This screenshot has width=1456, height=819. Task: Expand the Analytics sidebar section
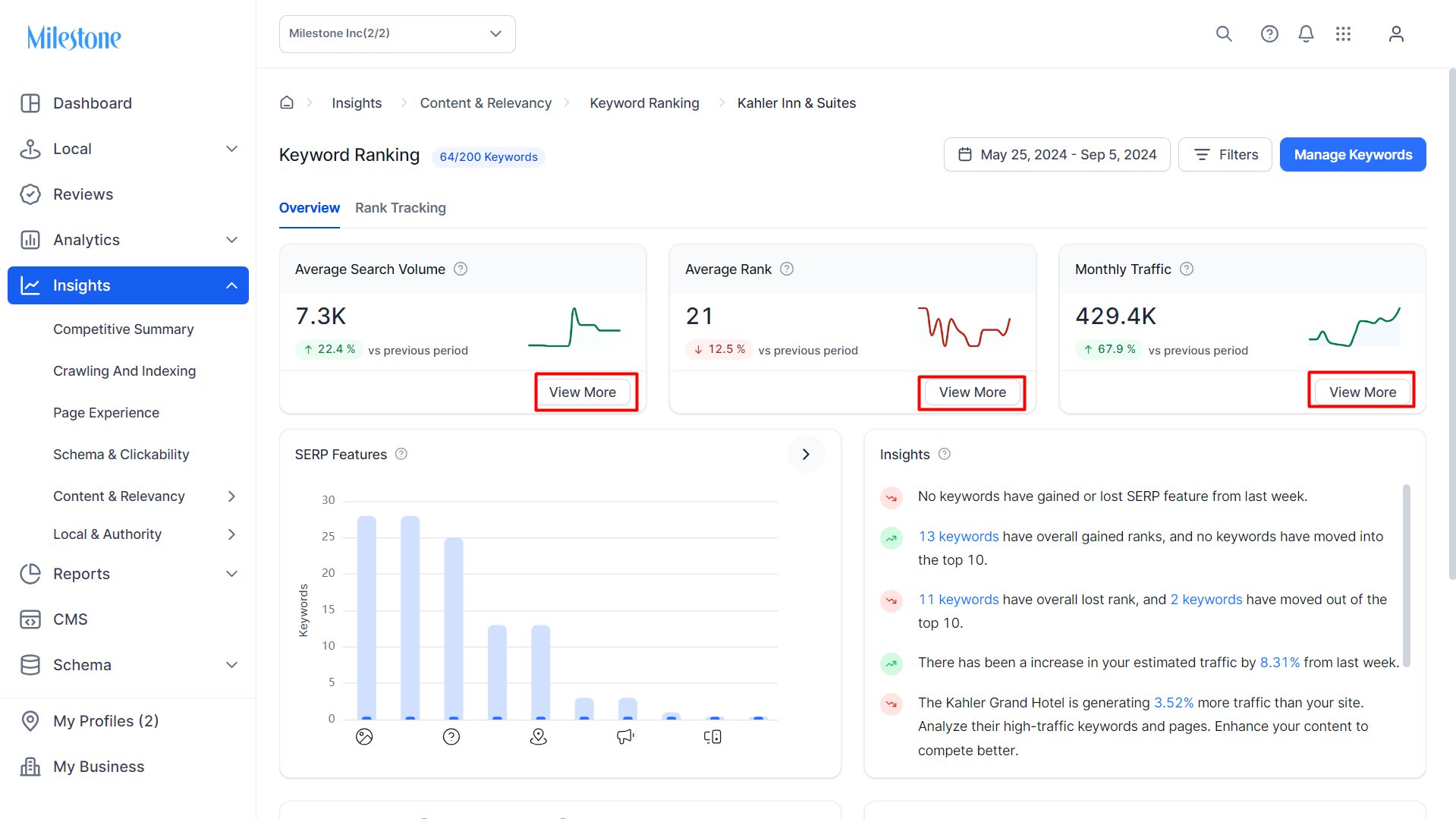tap(232, 240)
